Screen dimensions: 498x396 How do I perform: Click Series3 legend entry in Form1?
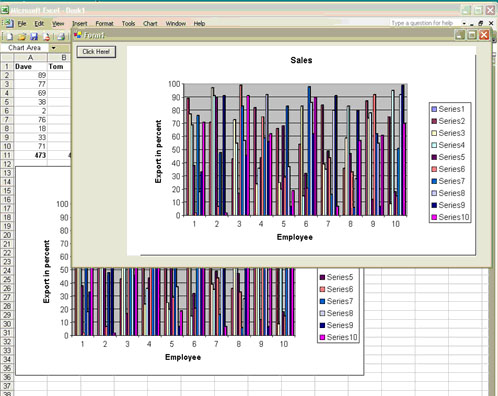[448, 133]
